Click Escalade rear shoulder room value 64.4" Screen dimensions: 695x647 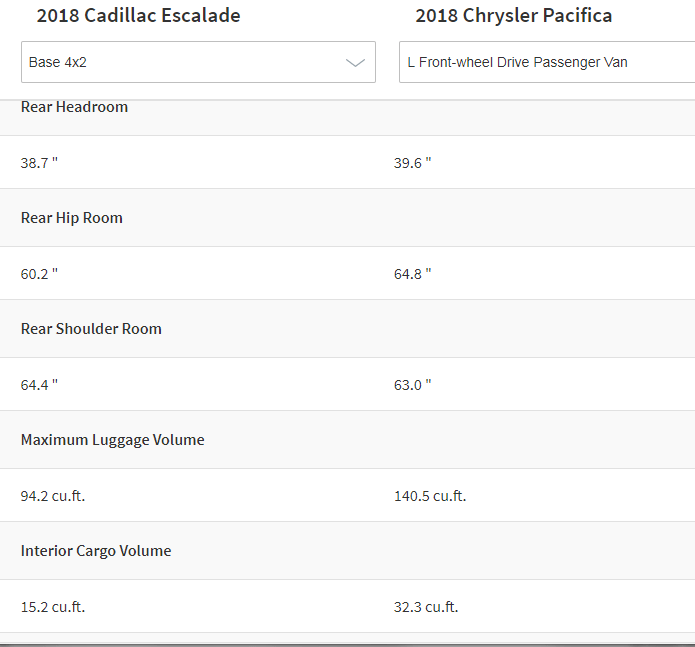[x=40, y=385]
